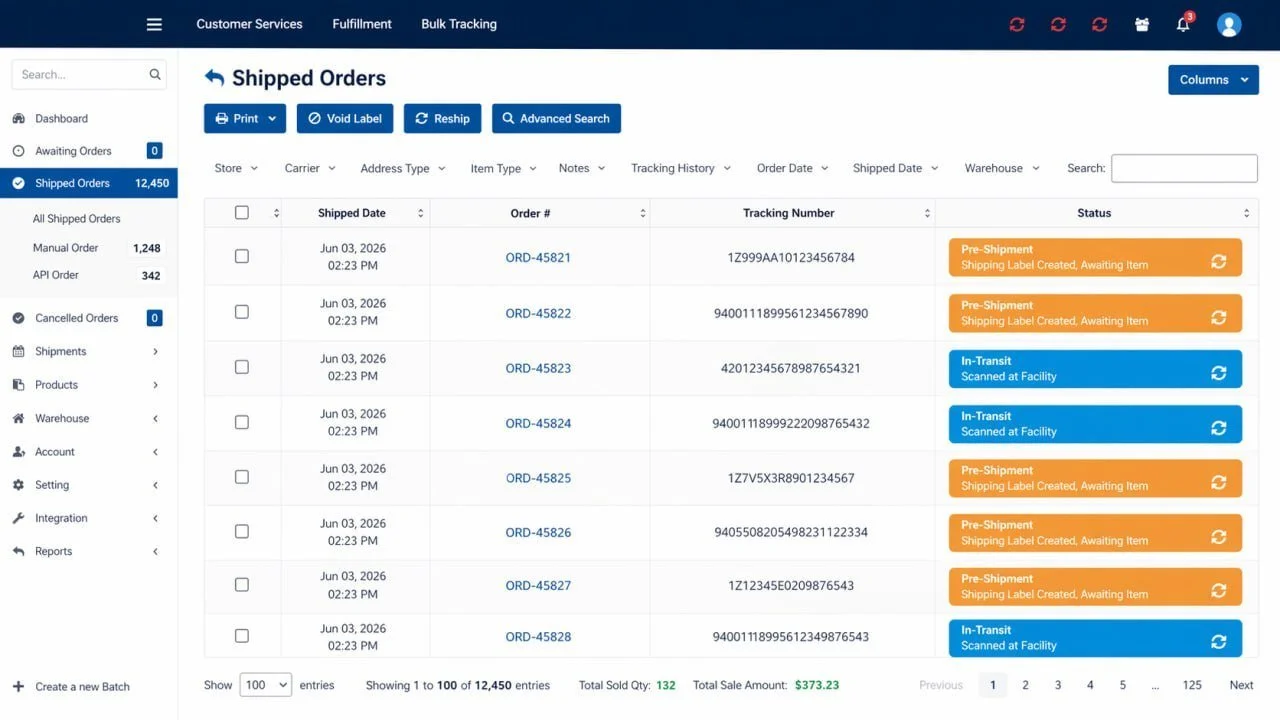This screenshot has width=1280, height=720.
Task: Click tracking number 1Z999AA10123456784
Action: click(x=790, y=257)
